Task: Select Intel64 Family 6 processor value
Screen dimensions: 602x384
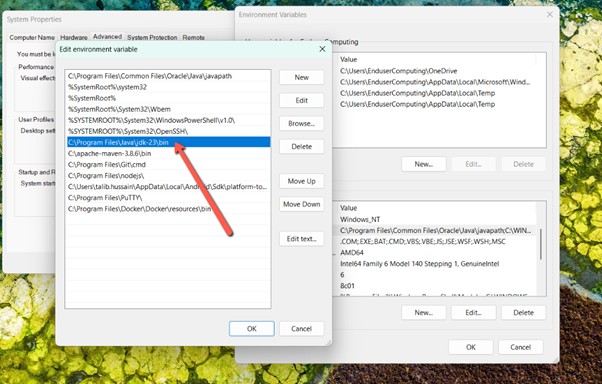Action: pos(419,264)
